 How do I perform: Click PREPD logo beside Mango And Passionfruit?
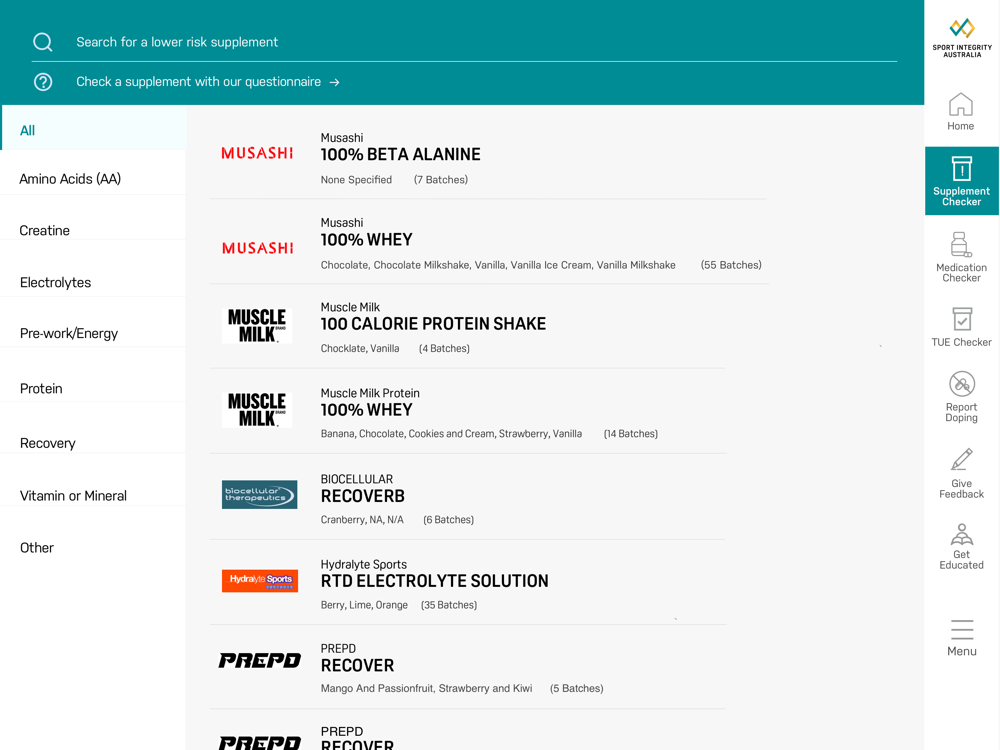(260, 660)
